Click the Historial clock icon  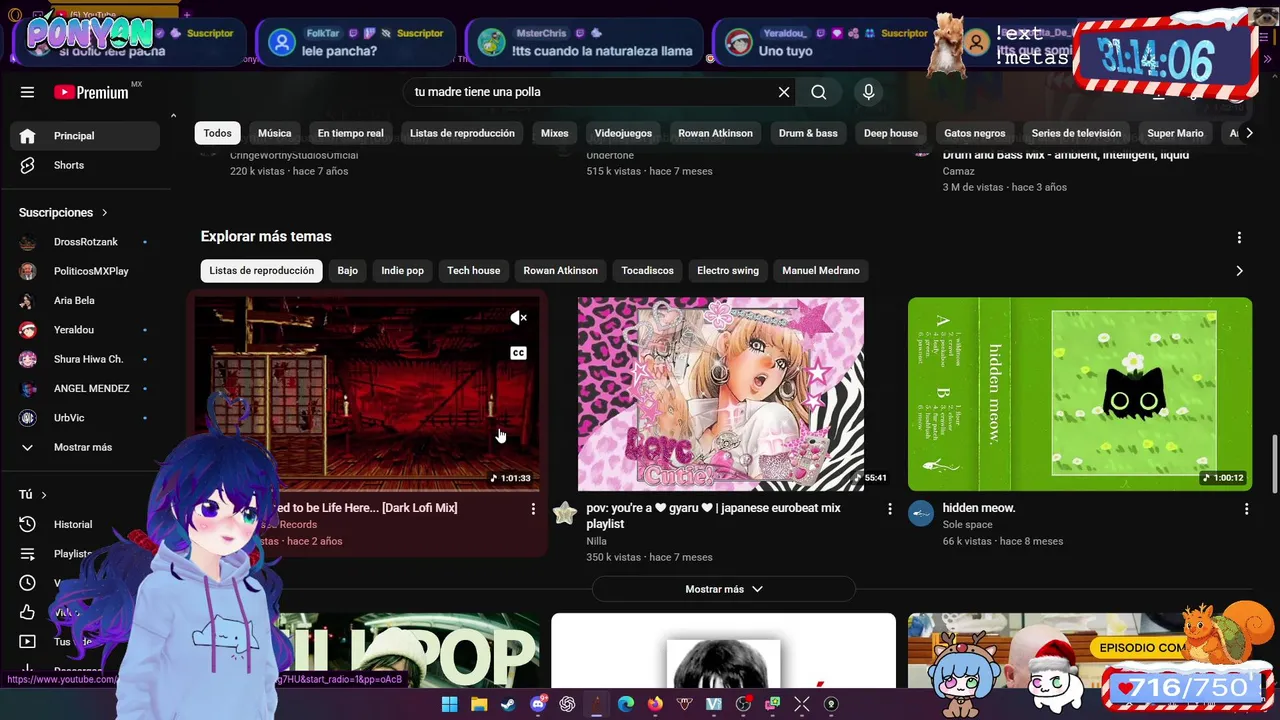[x=27, y=524]
